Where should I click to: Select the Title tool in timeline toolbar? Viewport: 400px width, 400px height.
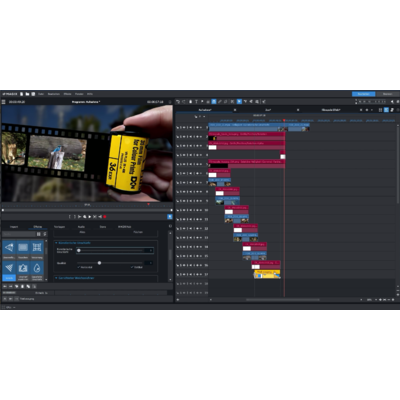click(196, 101)
